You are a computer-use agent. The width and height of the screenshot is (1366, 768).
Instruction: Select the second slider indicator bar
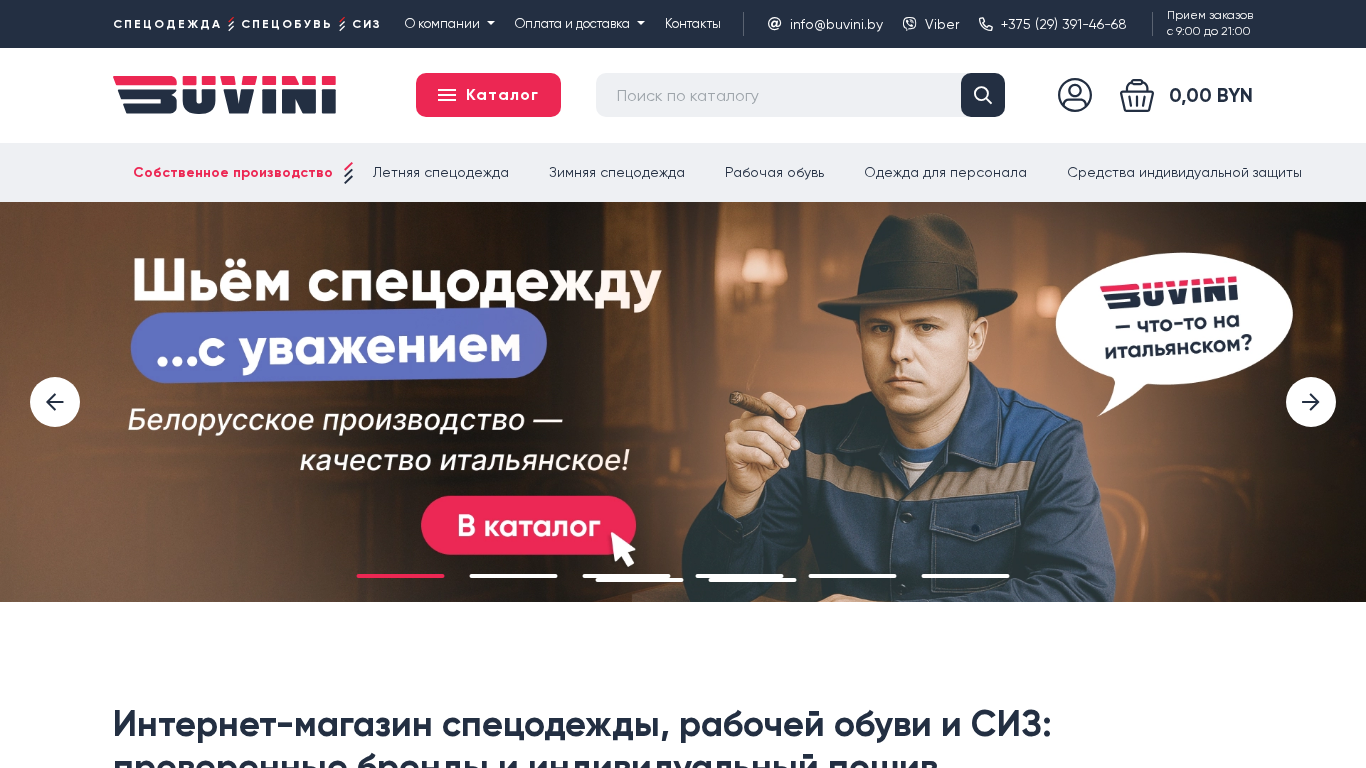point(513,576)
